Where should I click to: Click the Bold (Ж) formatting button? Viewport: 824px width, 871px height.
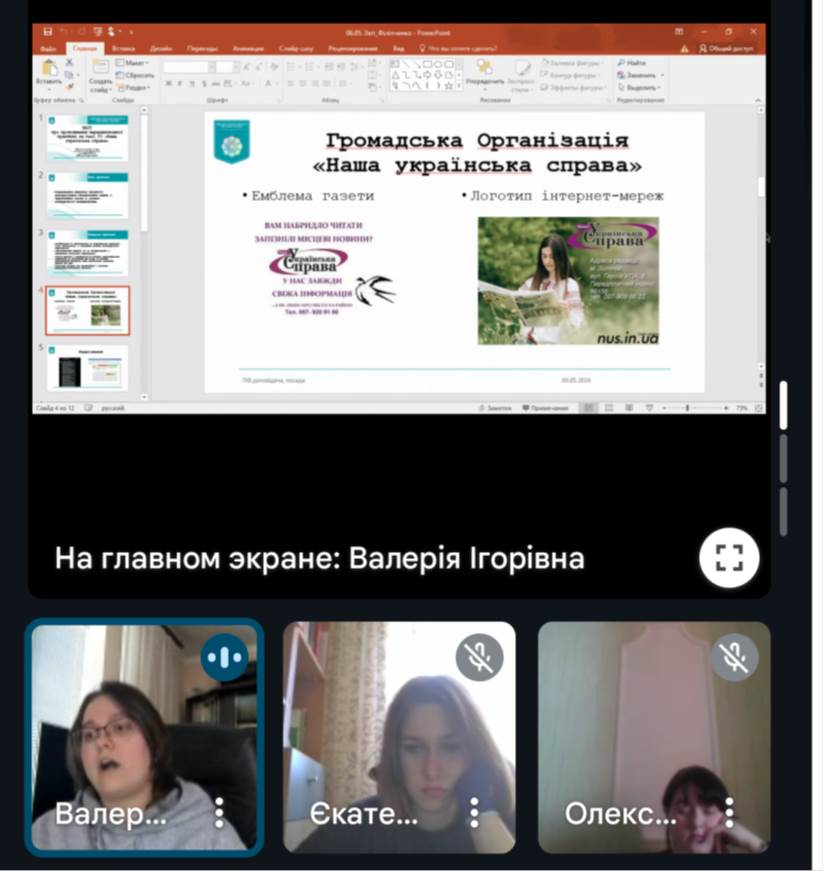[x=168, y=83]
